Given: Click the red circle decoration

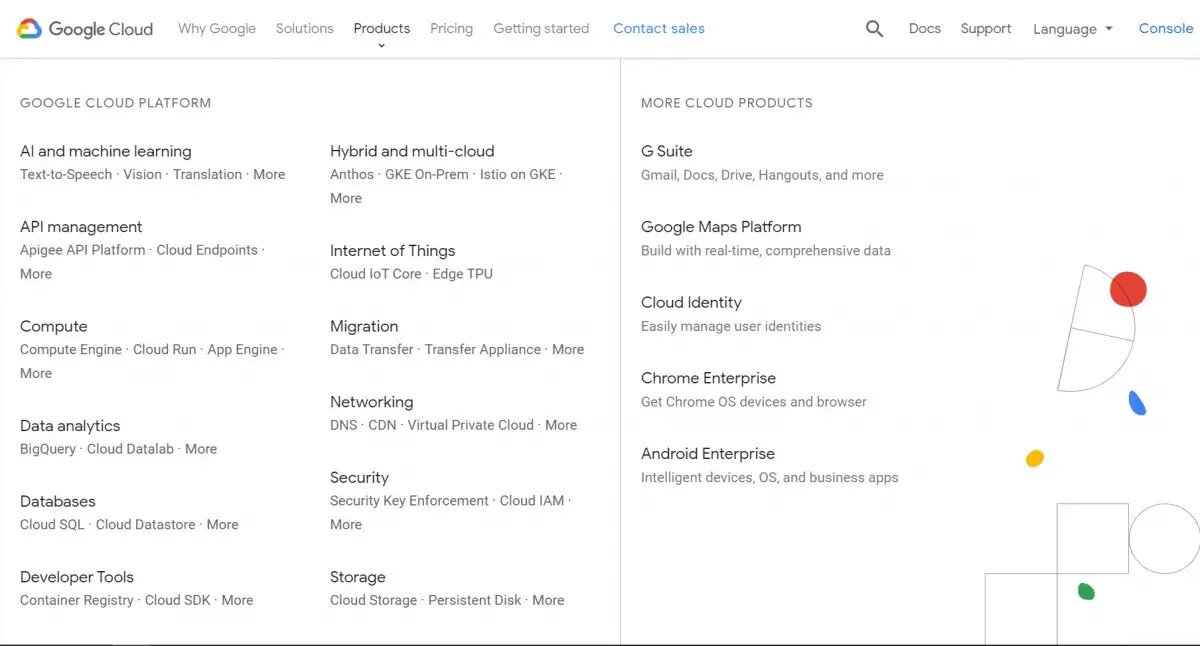Looking at the screenshot, I should (x=1128, y=289).
